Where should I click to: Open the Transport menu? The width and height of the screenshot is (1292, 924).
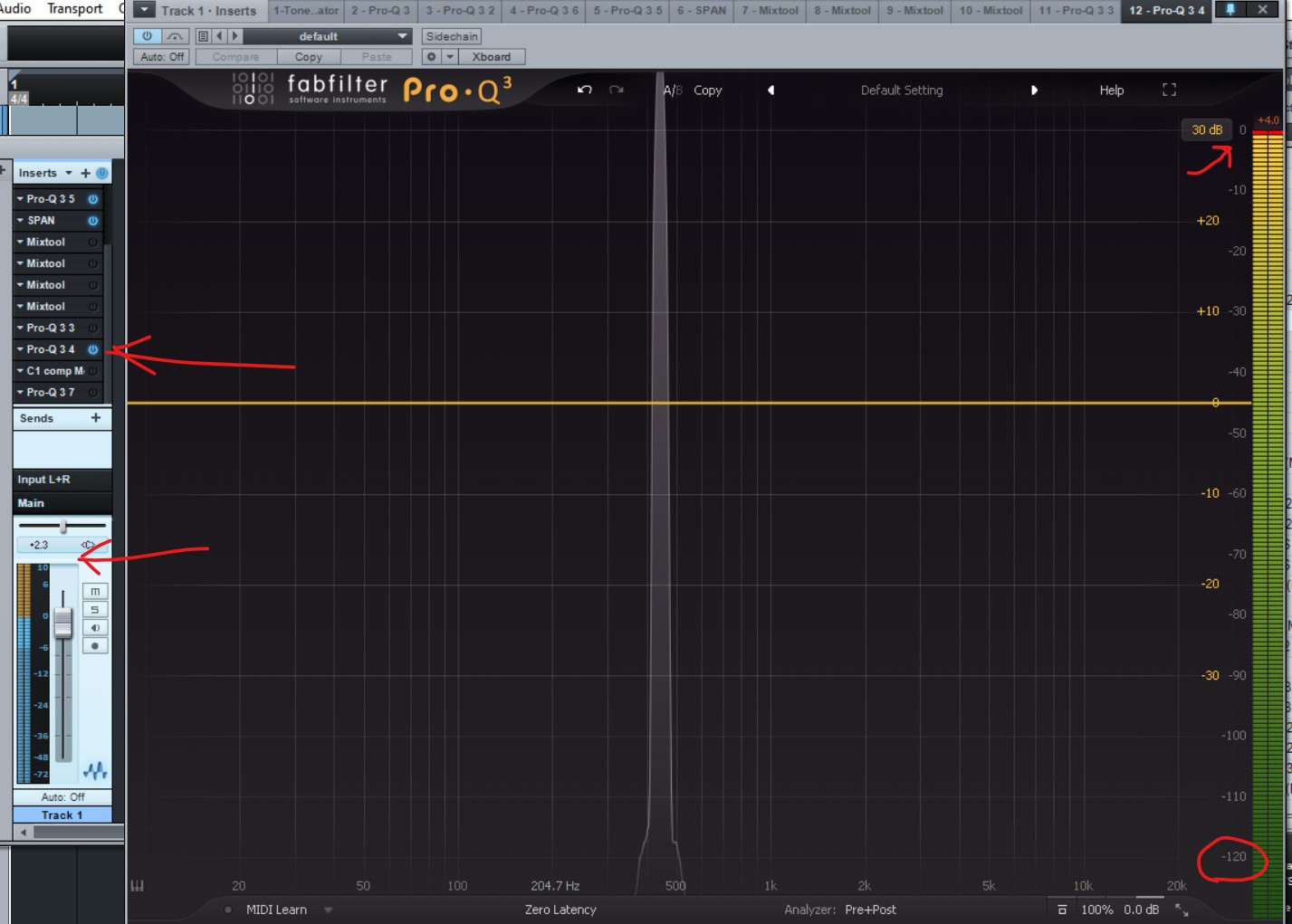(x=75, y=9)
